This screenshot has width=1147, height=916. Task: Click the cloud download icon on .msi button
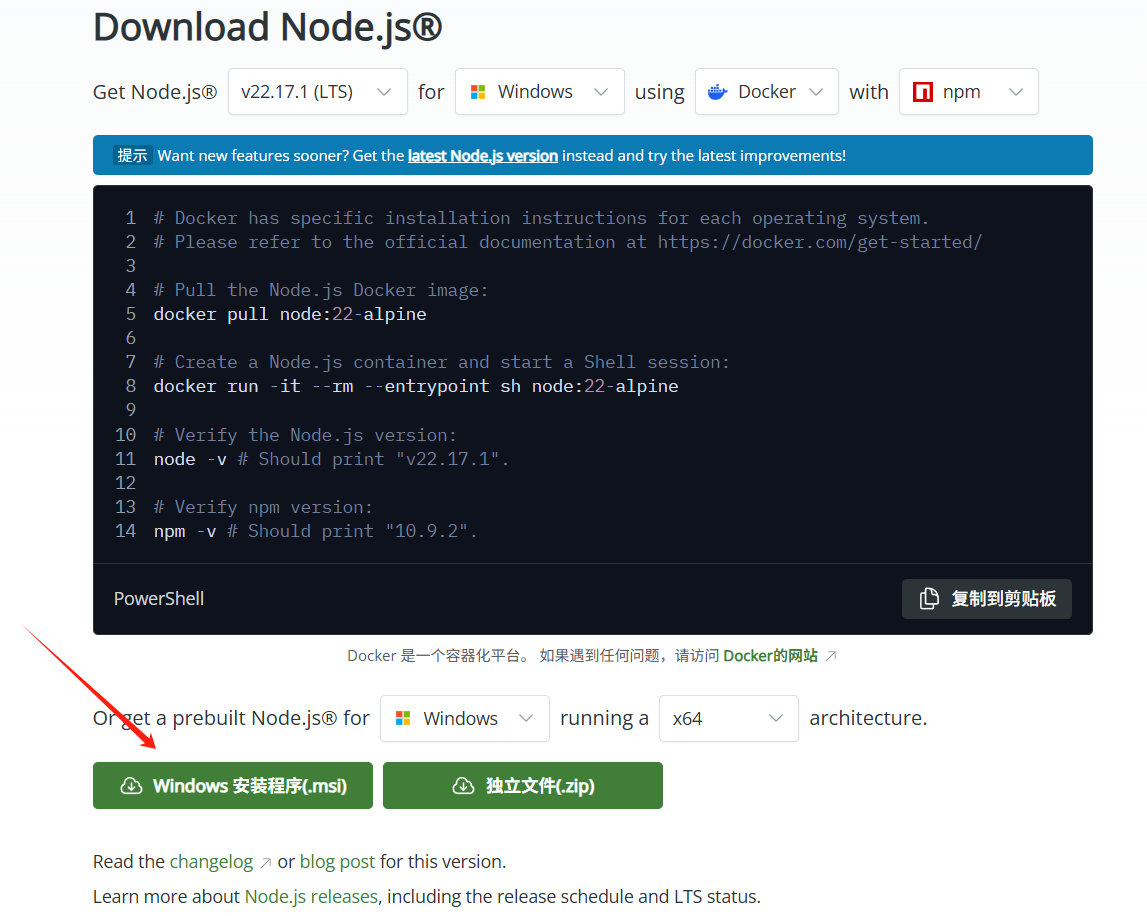131,786
